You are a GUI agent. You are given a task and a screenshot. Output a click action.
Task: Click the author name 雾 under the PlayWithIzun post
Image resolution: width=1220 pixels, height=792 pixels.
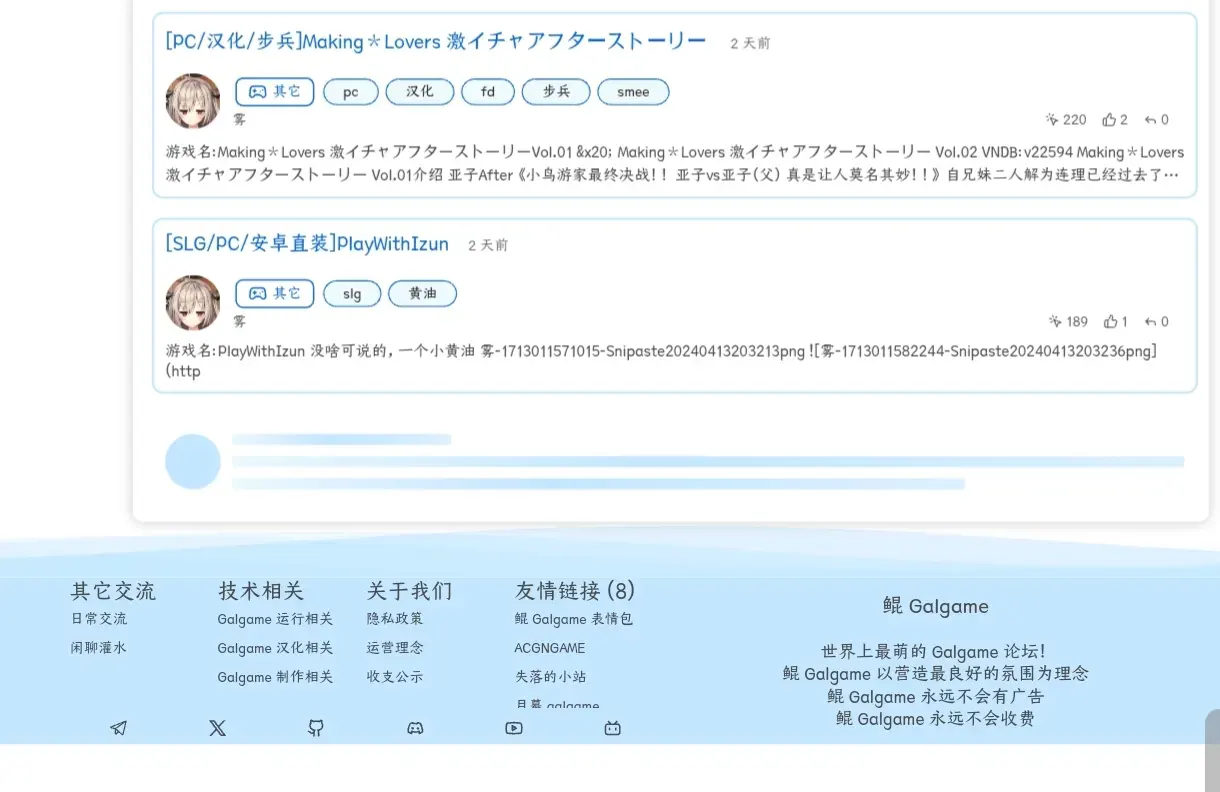tap(240, 322)
